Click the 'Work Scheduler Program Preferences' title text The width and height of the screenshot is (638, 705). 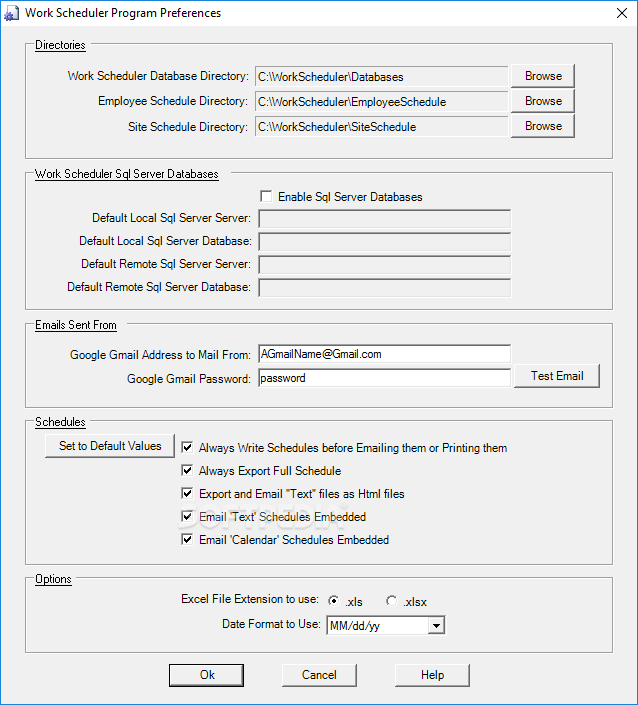pos(123,13)
